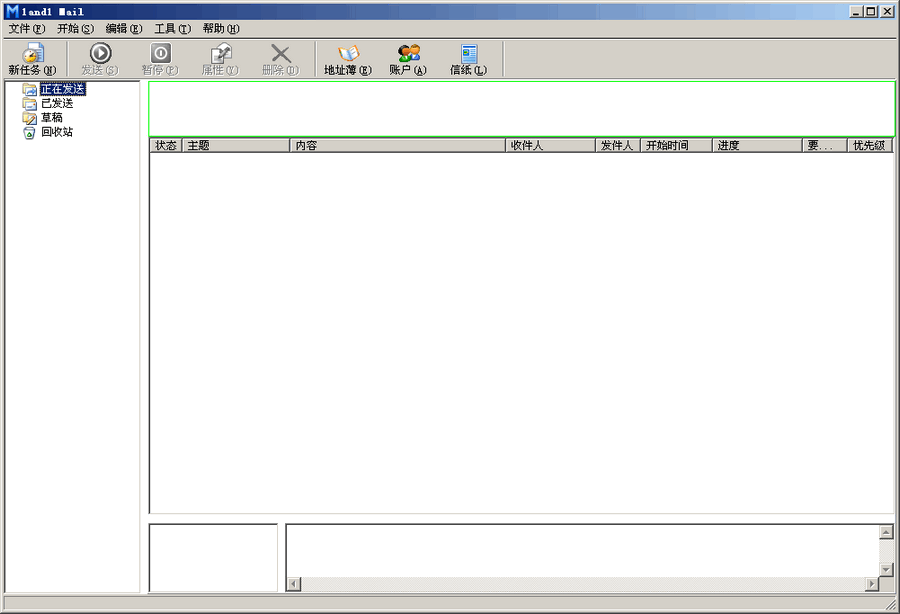Open the 回收站 (Recycle Bin) folder
900x614 pixels.
click(x=56, y=131)
